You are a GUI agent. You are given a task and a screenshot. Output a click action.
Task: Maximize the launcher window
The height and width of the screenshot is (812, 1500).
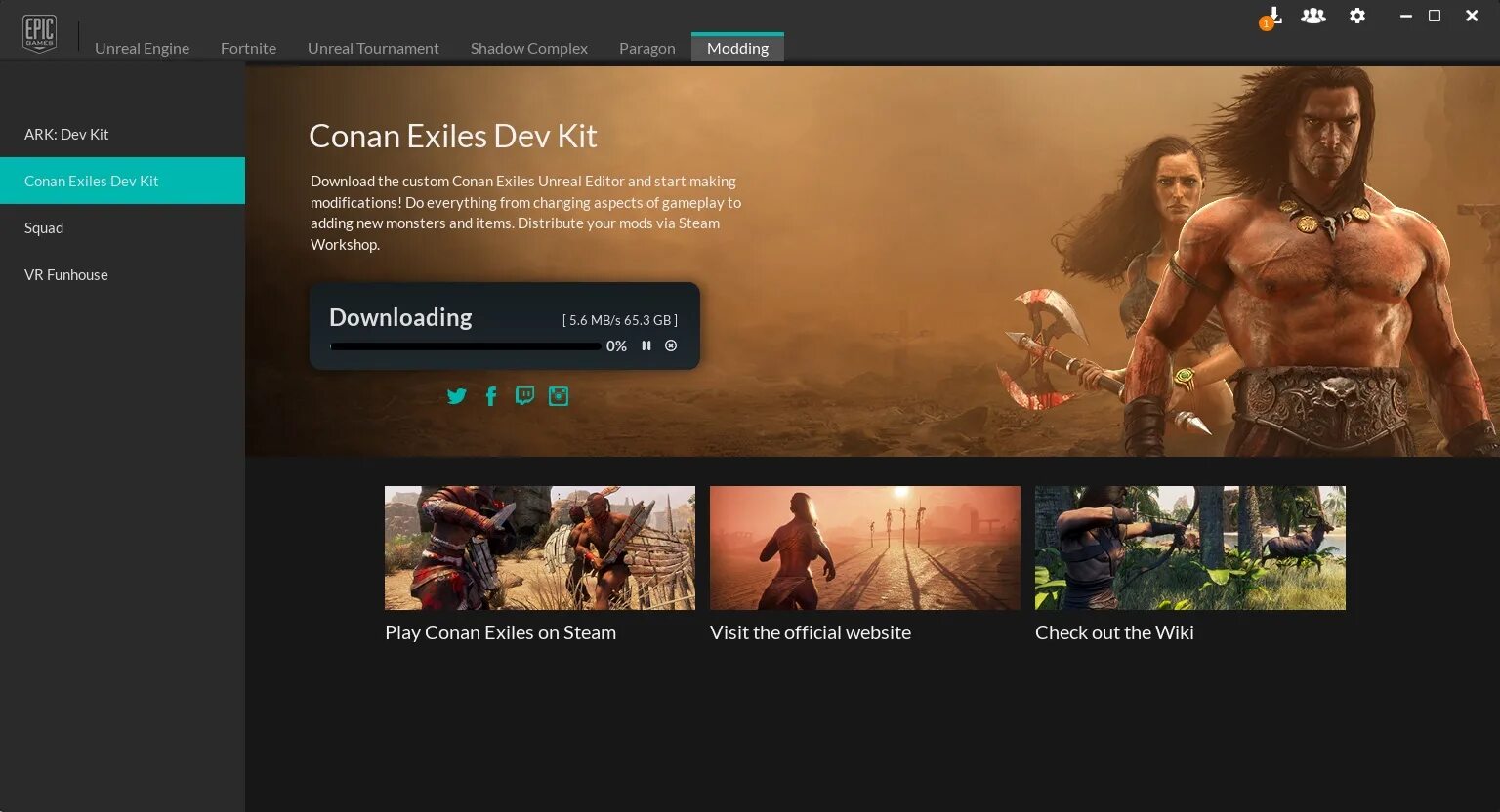coord(1435,16)
